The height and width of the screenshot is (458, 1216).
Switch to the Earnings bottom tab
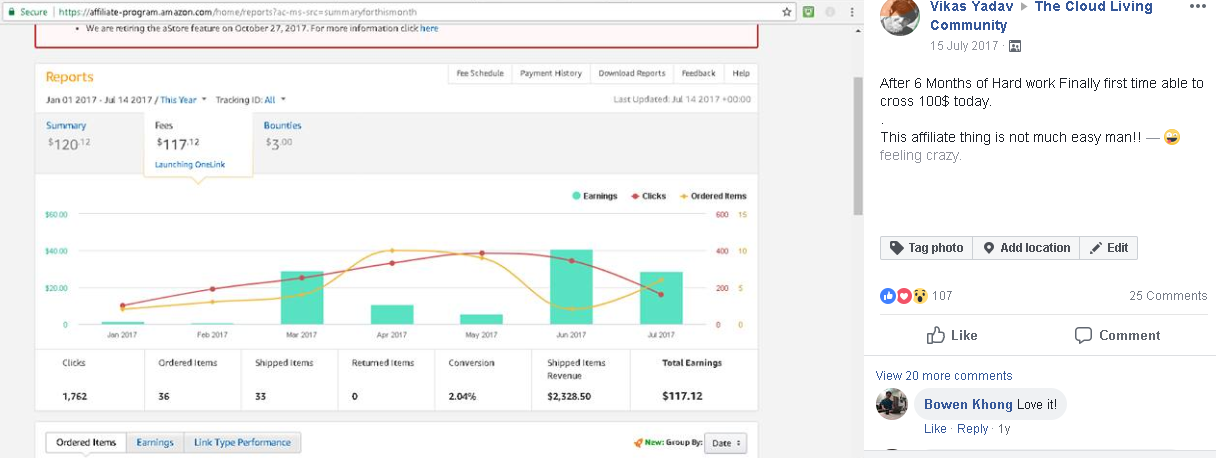(x=155, y=442)
